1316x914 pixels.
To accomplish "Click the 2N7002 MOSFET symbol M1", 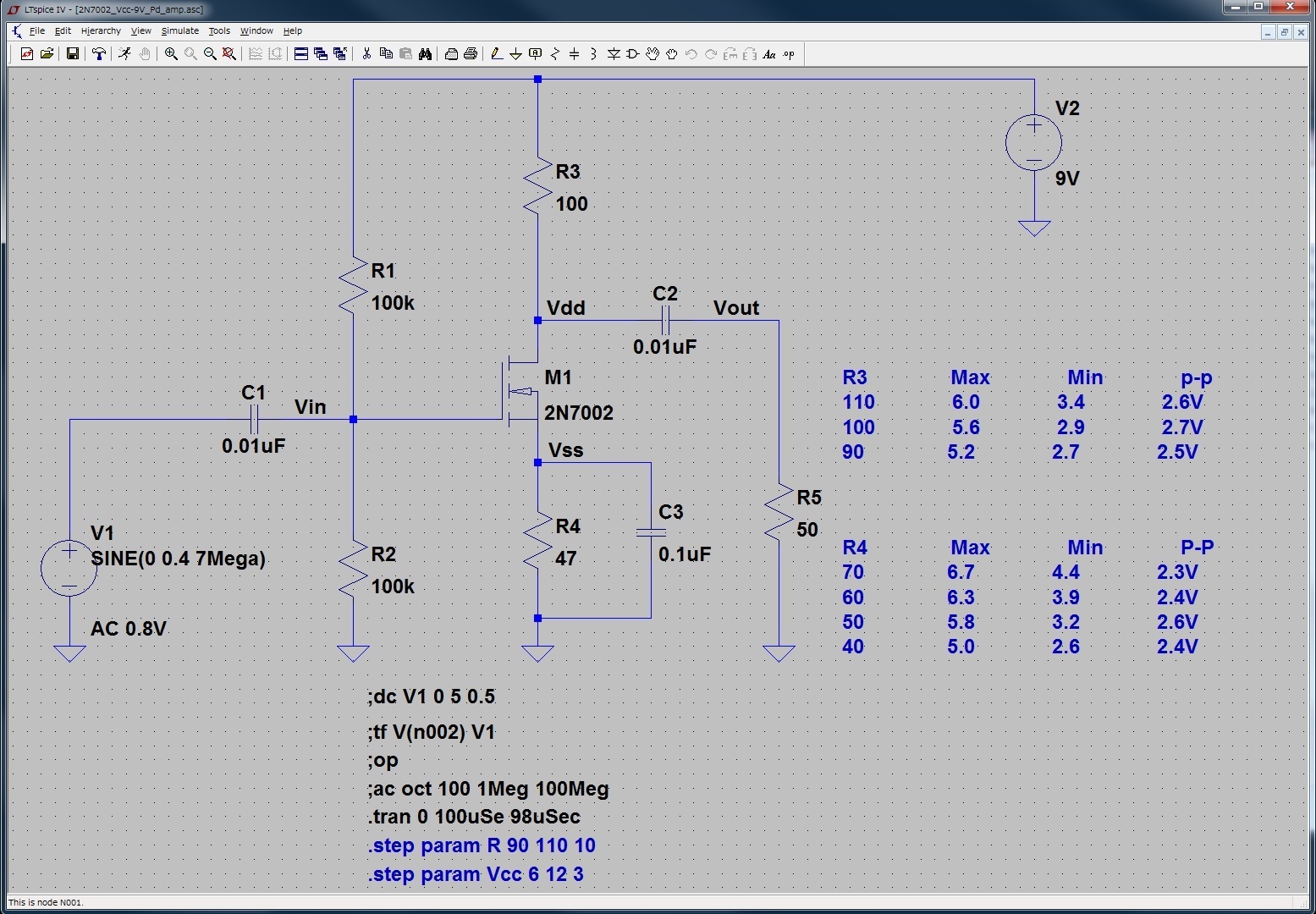I will [x=520, y=392].
